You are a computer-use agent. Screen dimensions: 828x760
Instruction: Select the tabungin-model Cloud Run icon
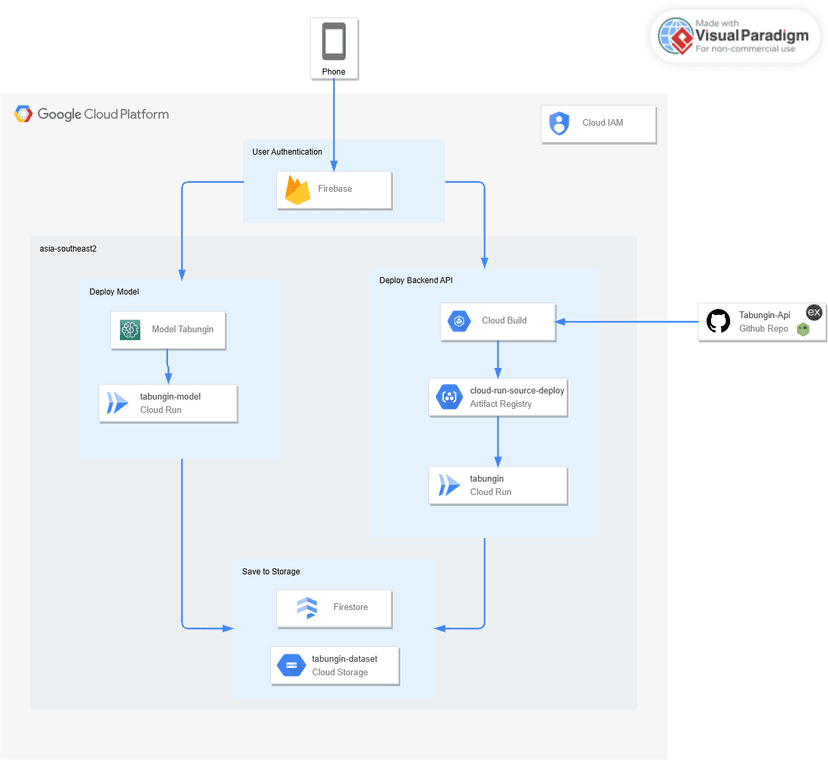pos(117,402)
